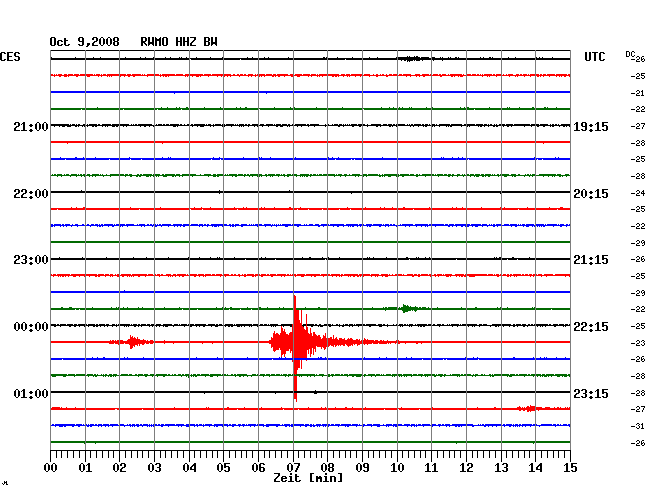Click minute tick label "05" on time axis
This screenshot has width=650, height=494.
223,467
